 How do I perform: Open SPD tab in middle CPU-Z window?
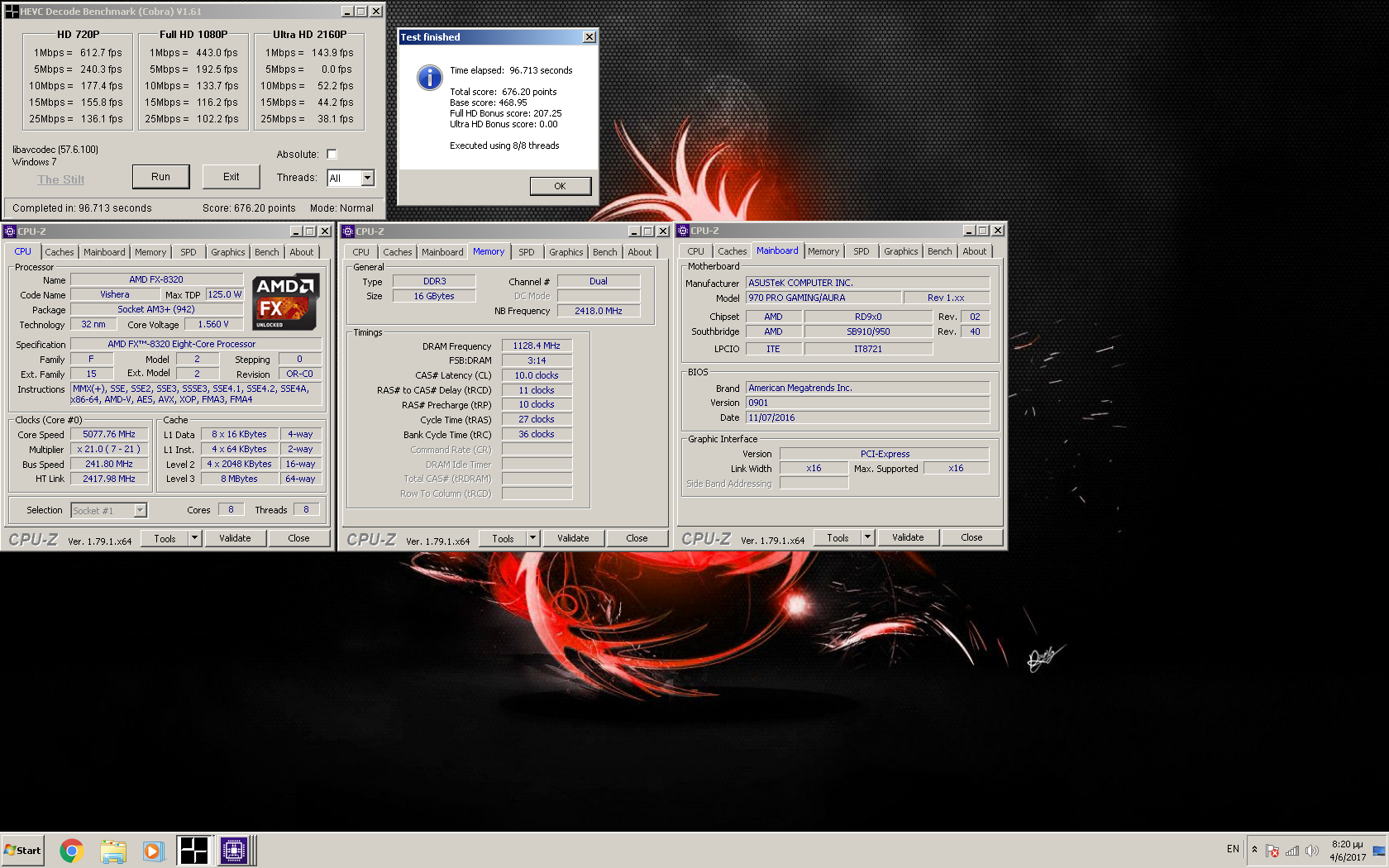click(x=527, y=252)
